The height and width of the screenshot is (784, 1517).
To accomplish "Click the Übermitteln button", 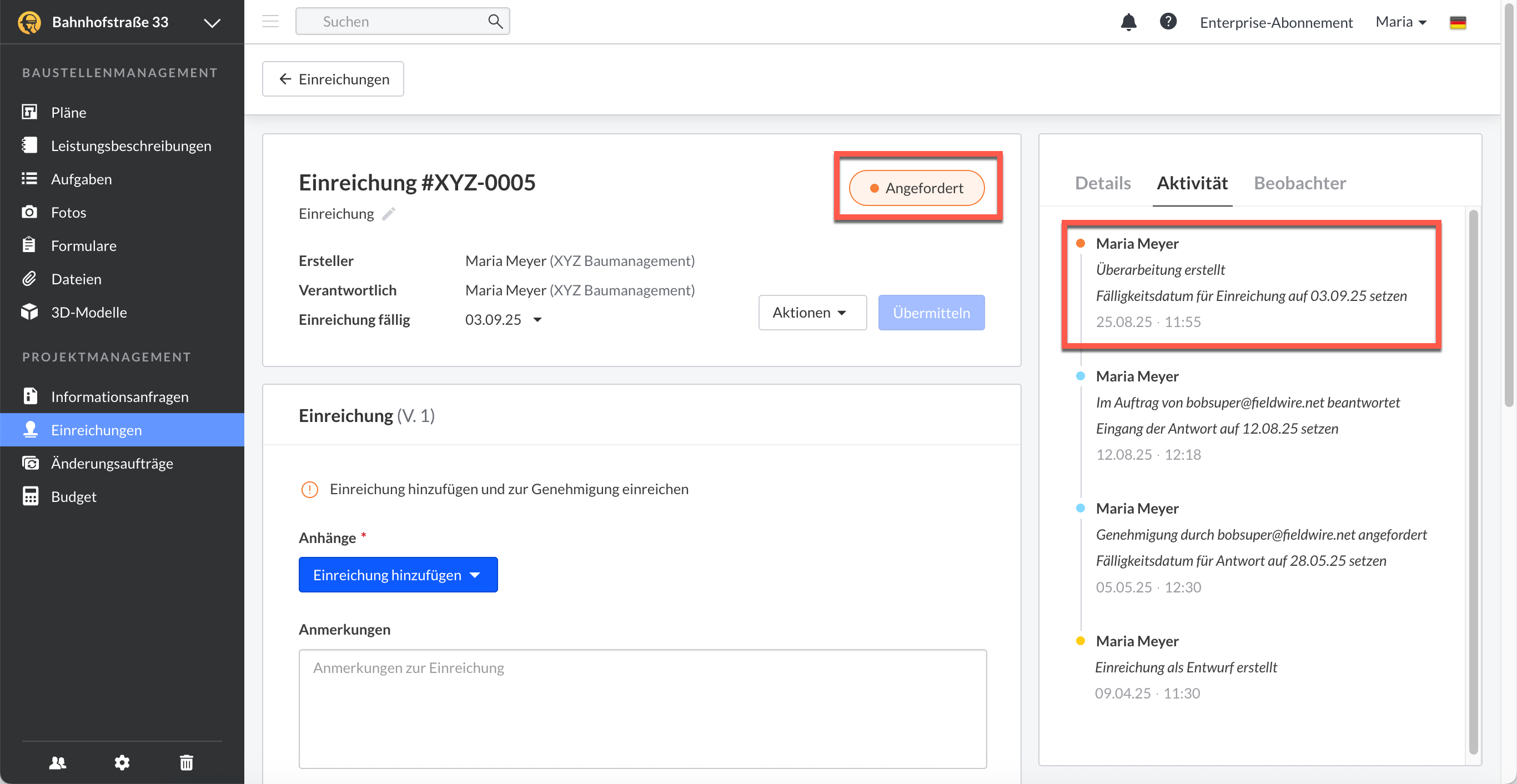I will pyautogui.click(x=931, y=313).
